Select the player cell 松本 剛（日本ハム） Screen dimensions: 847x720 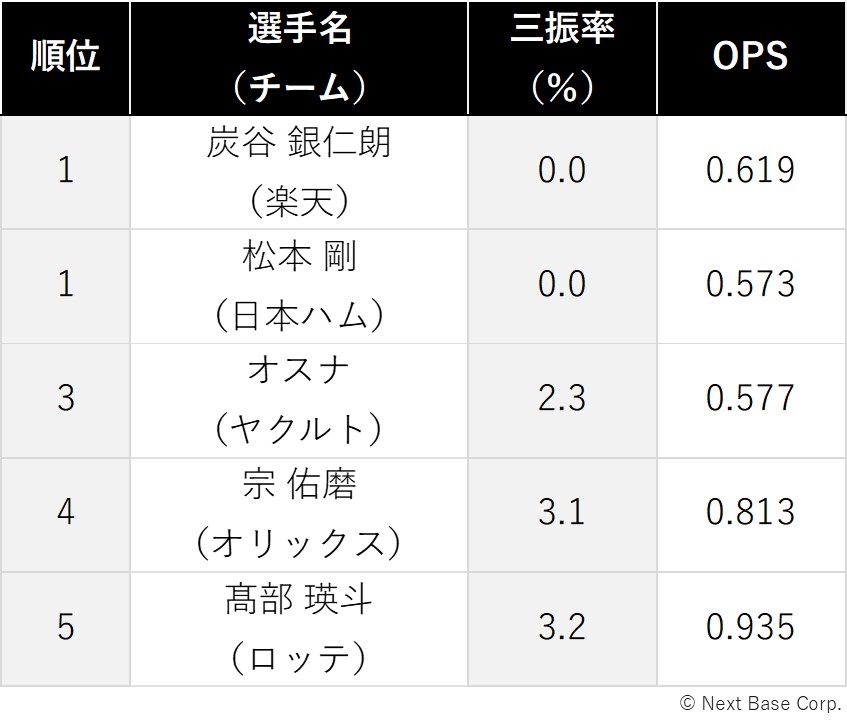[x=299, y=286]
